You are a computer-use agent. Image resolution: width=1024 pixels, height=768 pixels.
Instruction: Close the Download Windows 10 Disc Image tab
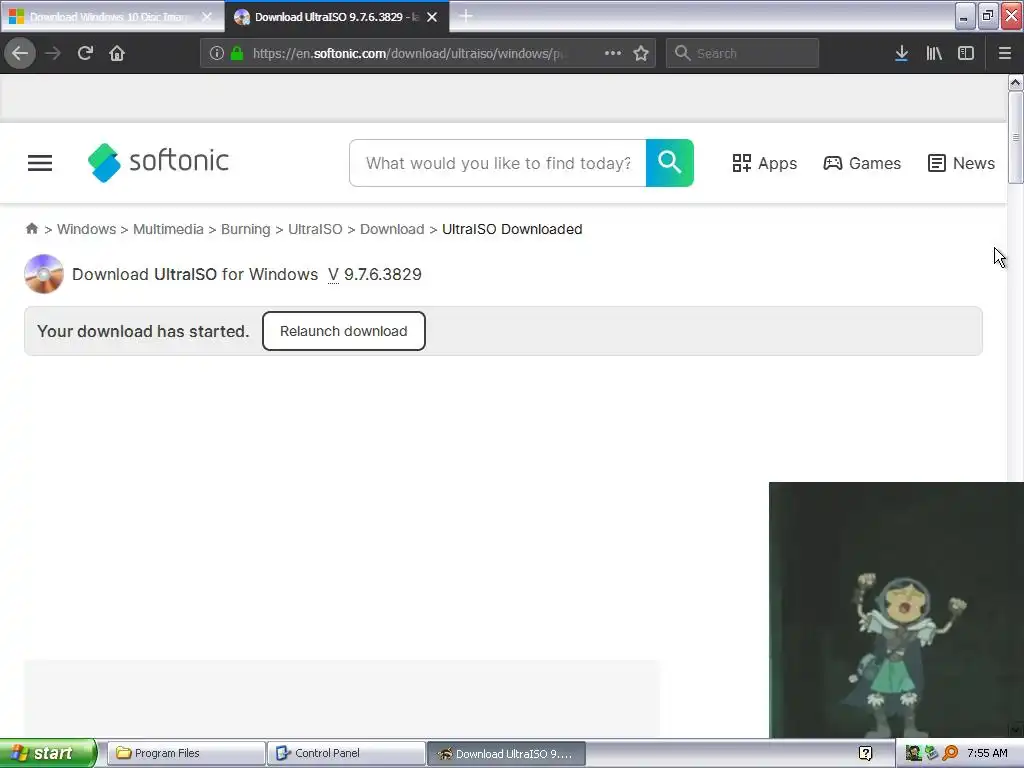[207, 17]
